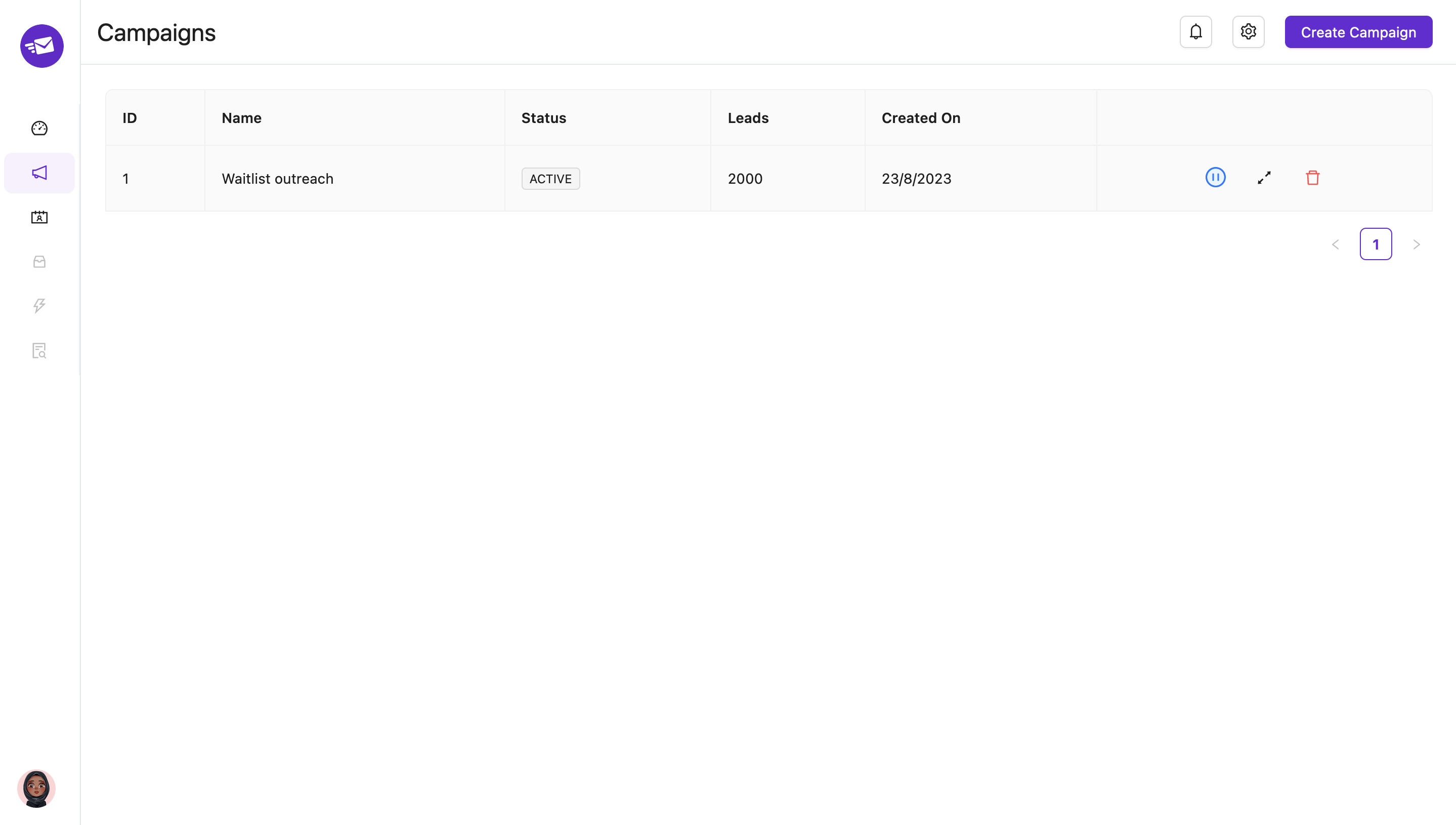Pause the Waitlist outreach campaign
This screenshot has width=1456, height=825.
coord(1215,178)
